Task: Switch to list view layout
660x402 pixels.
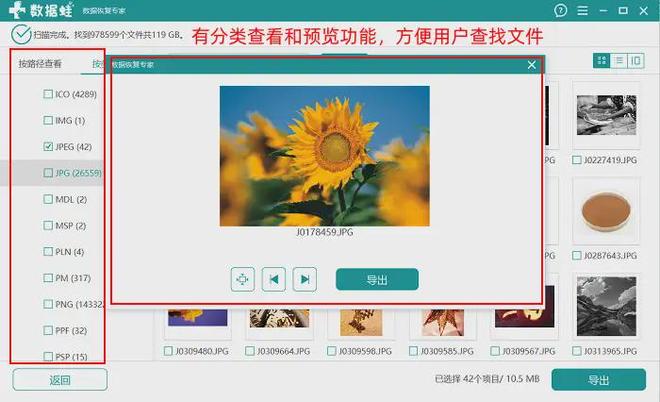Action: click(x=619, y=61)
